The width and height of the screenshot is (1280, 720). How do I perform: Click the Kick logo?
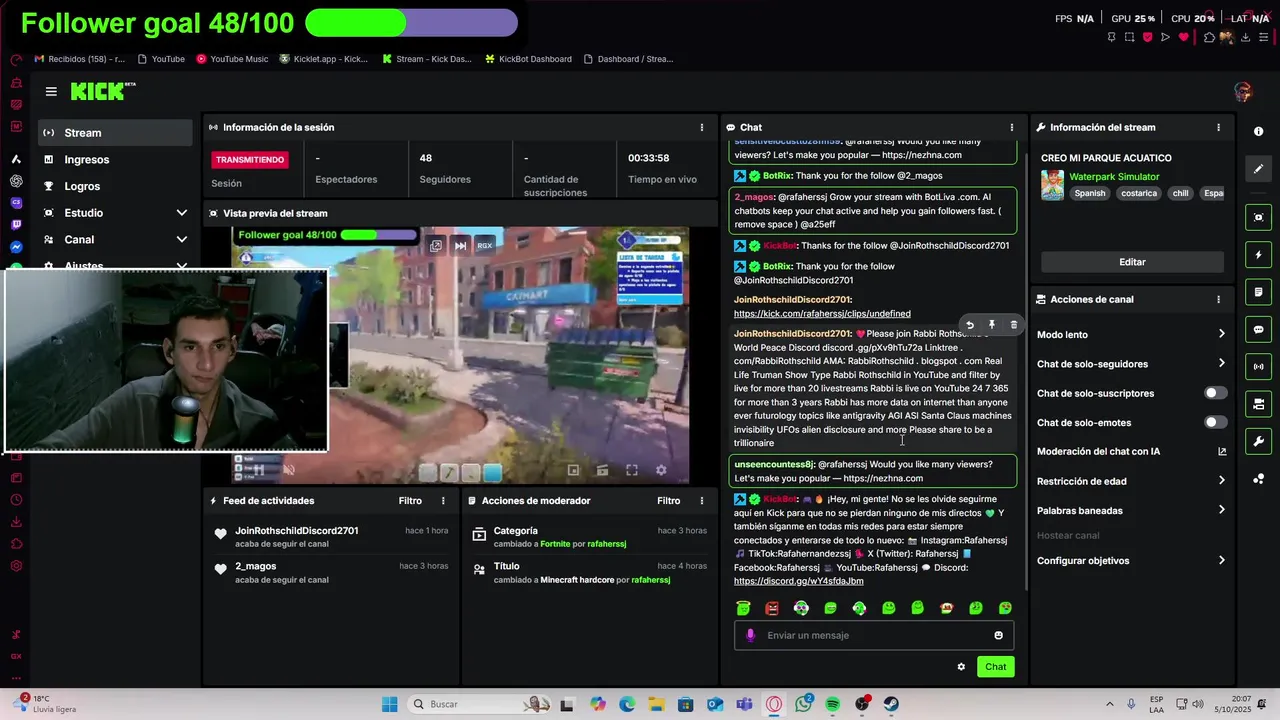(103, 91)
